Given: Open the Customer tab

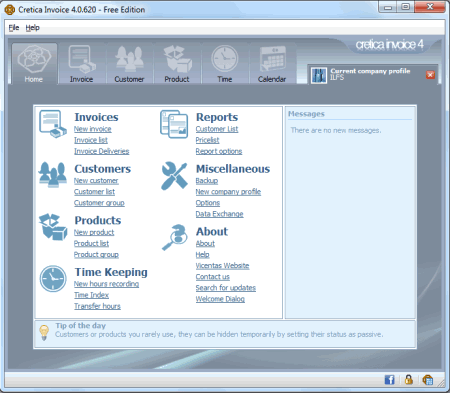Looking at the screenshot, I should [129, 64].
